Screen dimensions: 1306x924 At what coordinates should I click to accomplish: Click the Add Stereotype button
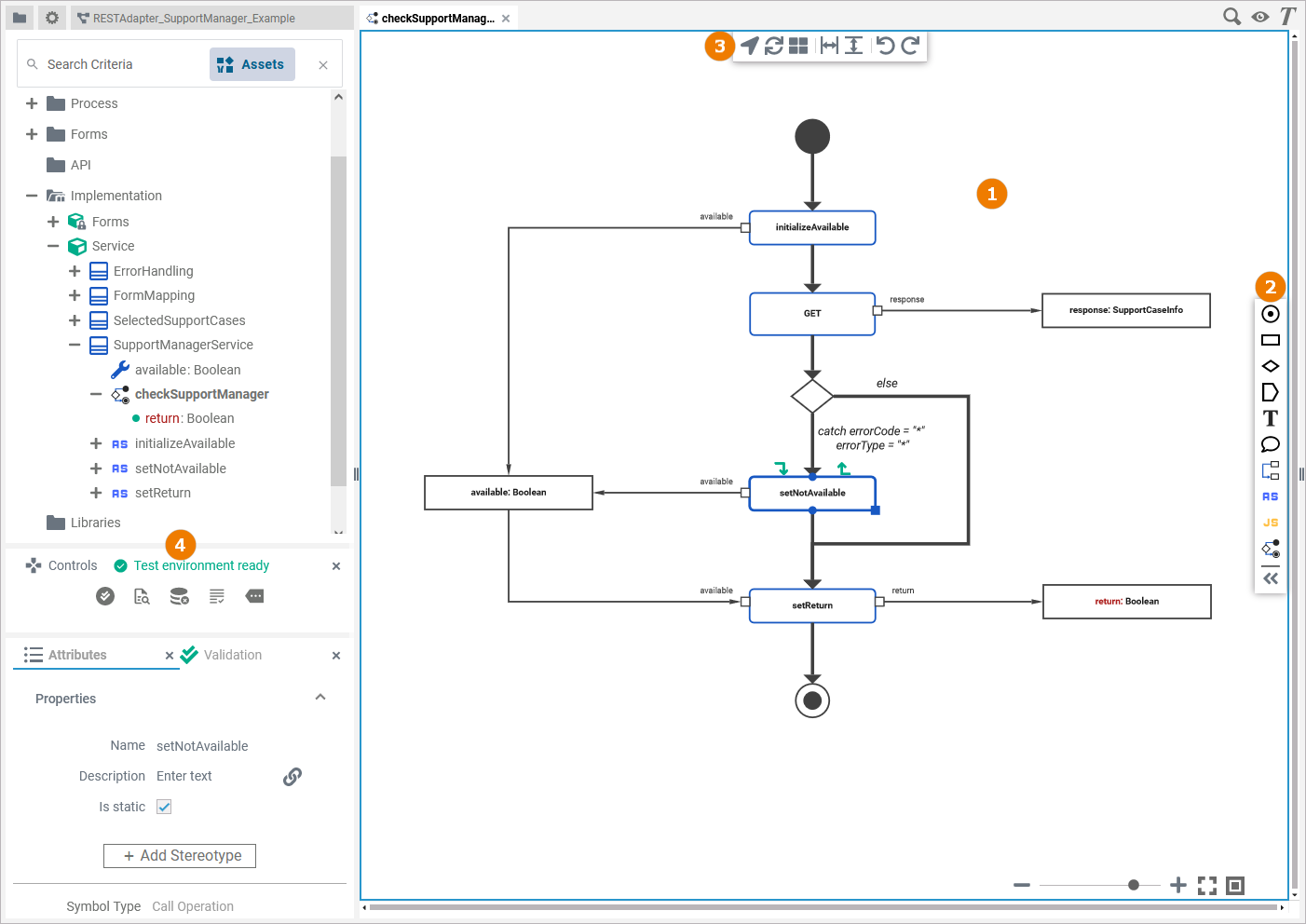pos(179,855)
